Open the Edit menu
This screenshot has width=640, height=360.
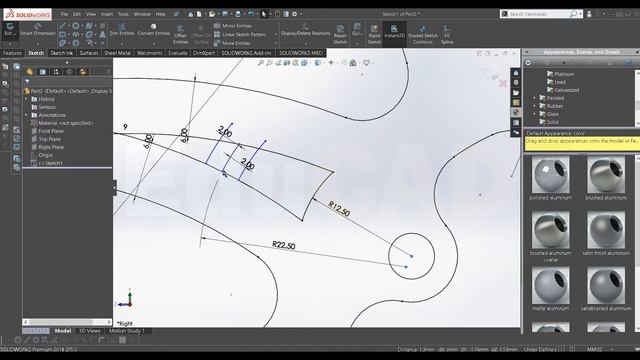pyautogui.click(x=77, y=14)
